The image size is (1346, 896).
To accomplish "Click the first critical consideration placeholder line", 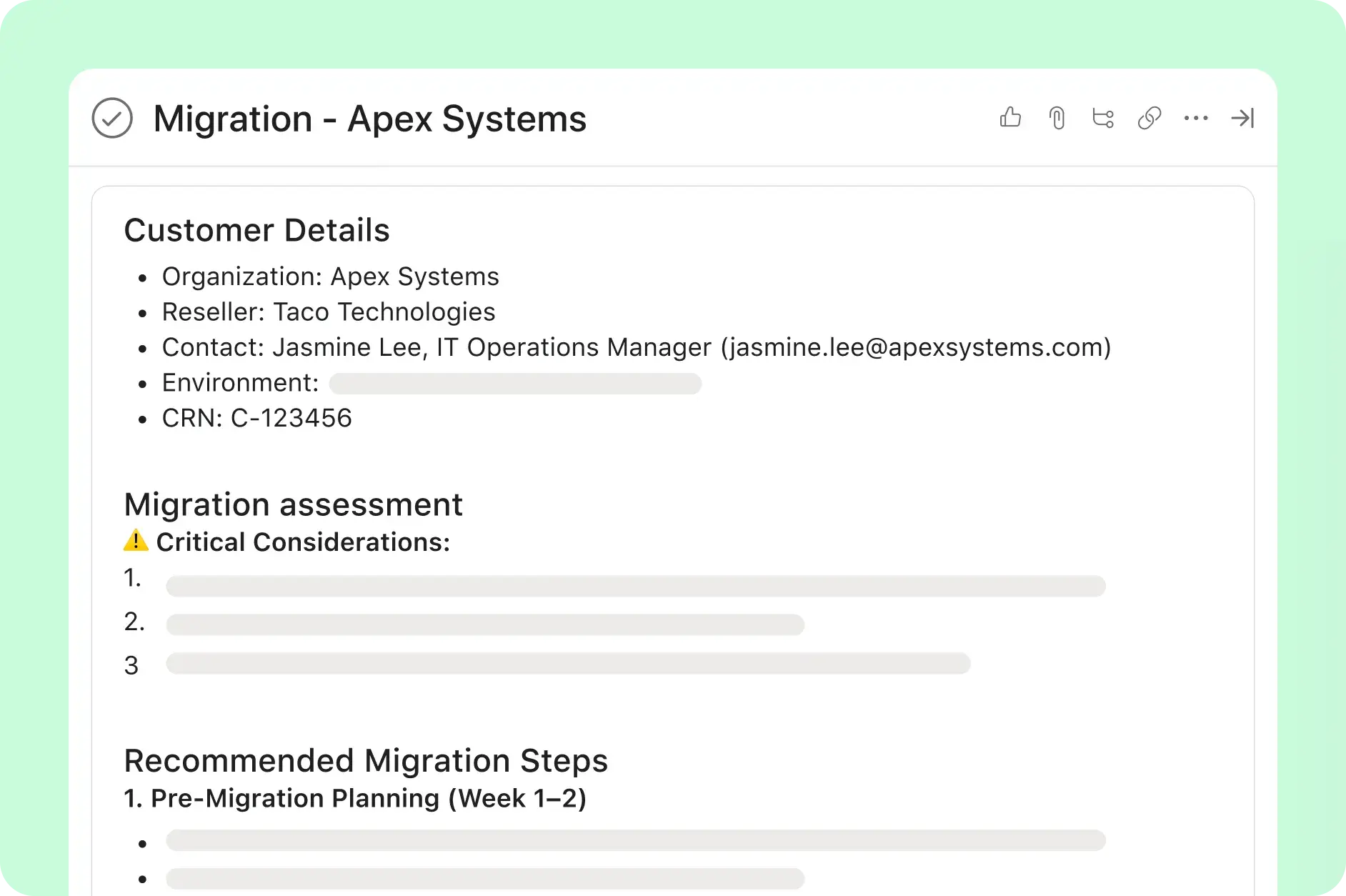I will click(636, 586).
